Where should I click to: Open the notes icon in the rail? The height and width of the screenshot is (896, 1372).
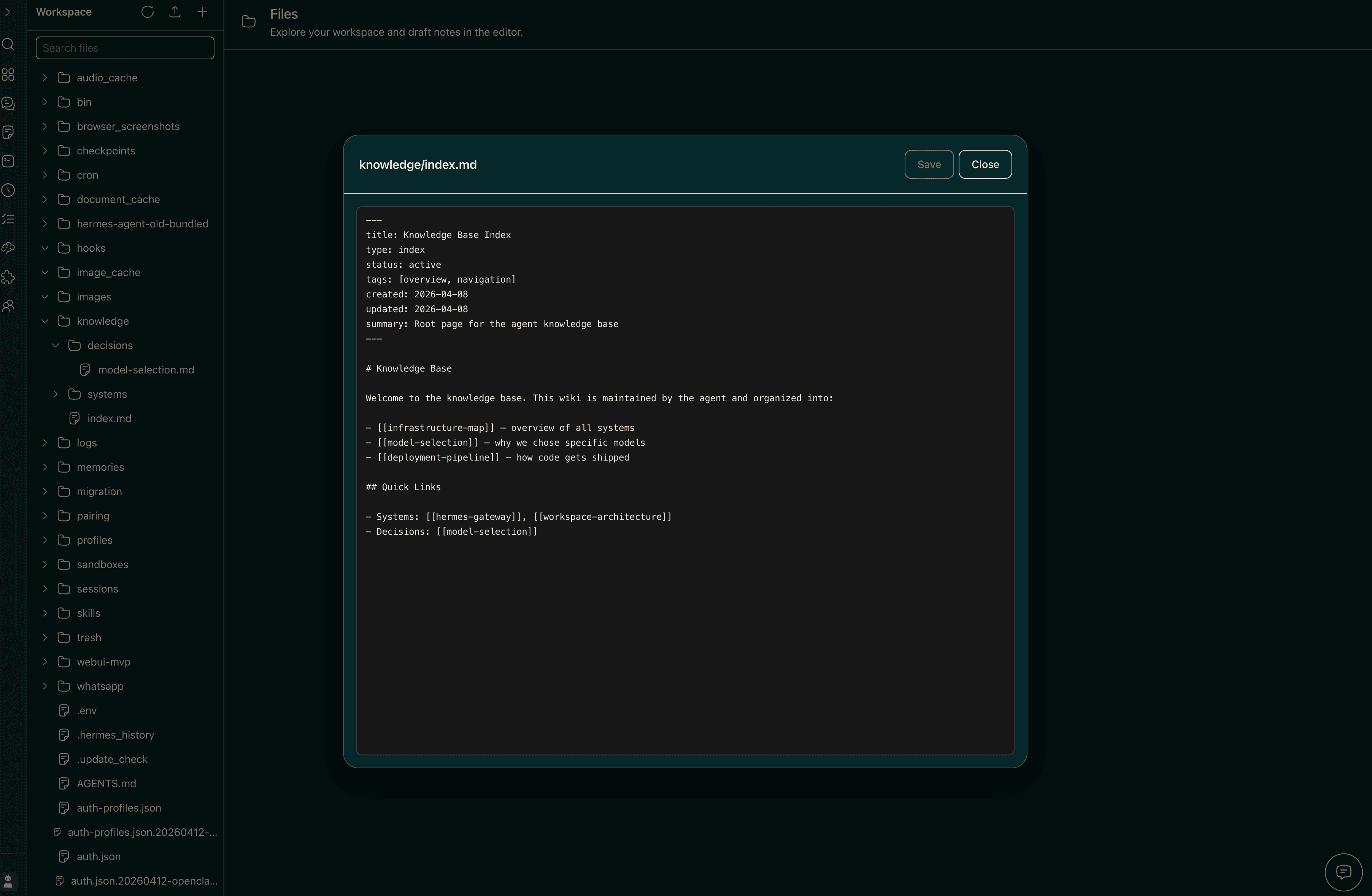8,132
